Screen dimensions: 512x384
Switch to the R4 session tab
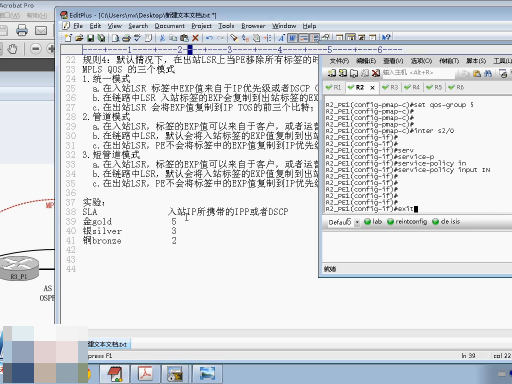[x=412, y=87]
